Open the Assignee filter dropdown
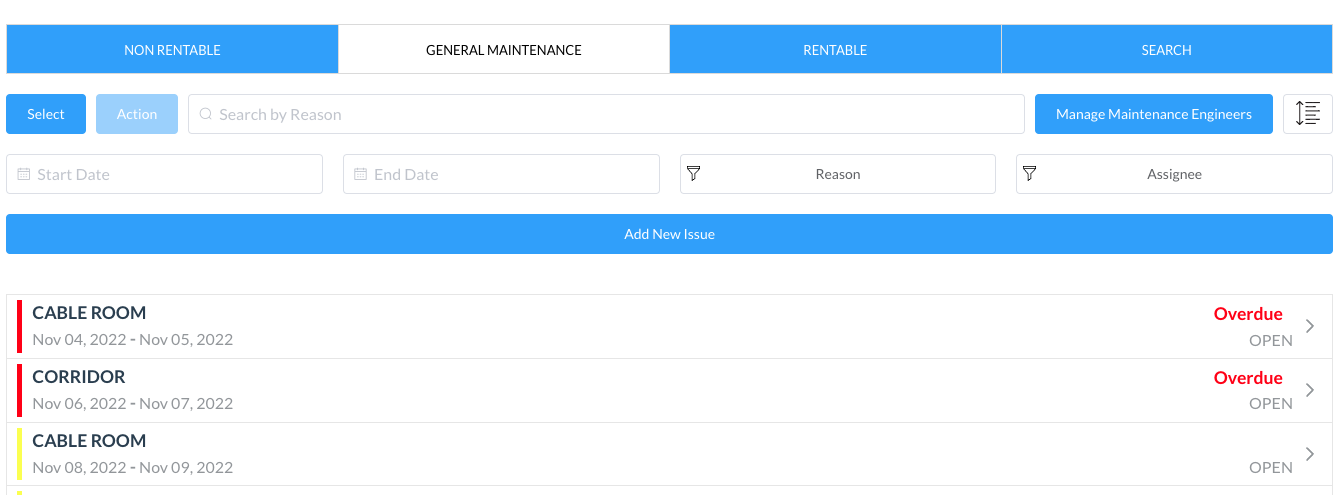This screenshot has height=495, width=1343. click(1174, 174)
